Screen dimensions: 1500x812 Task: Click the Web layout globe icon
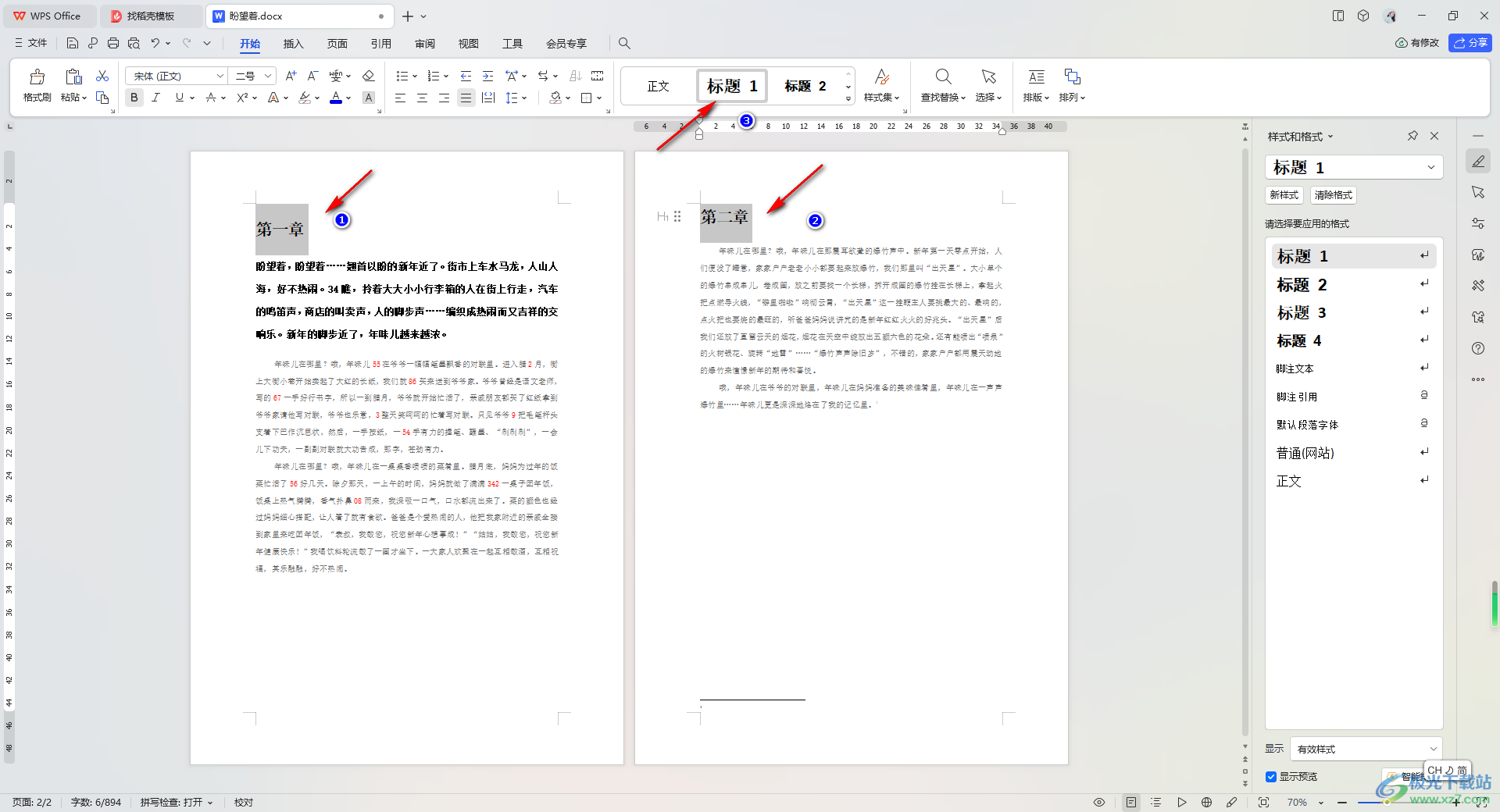pos(1206,802)
